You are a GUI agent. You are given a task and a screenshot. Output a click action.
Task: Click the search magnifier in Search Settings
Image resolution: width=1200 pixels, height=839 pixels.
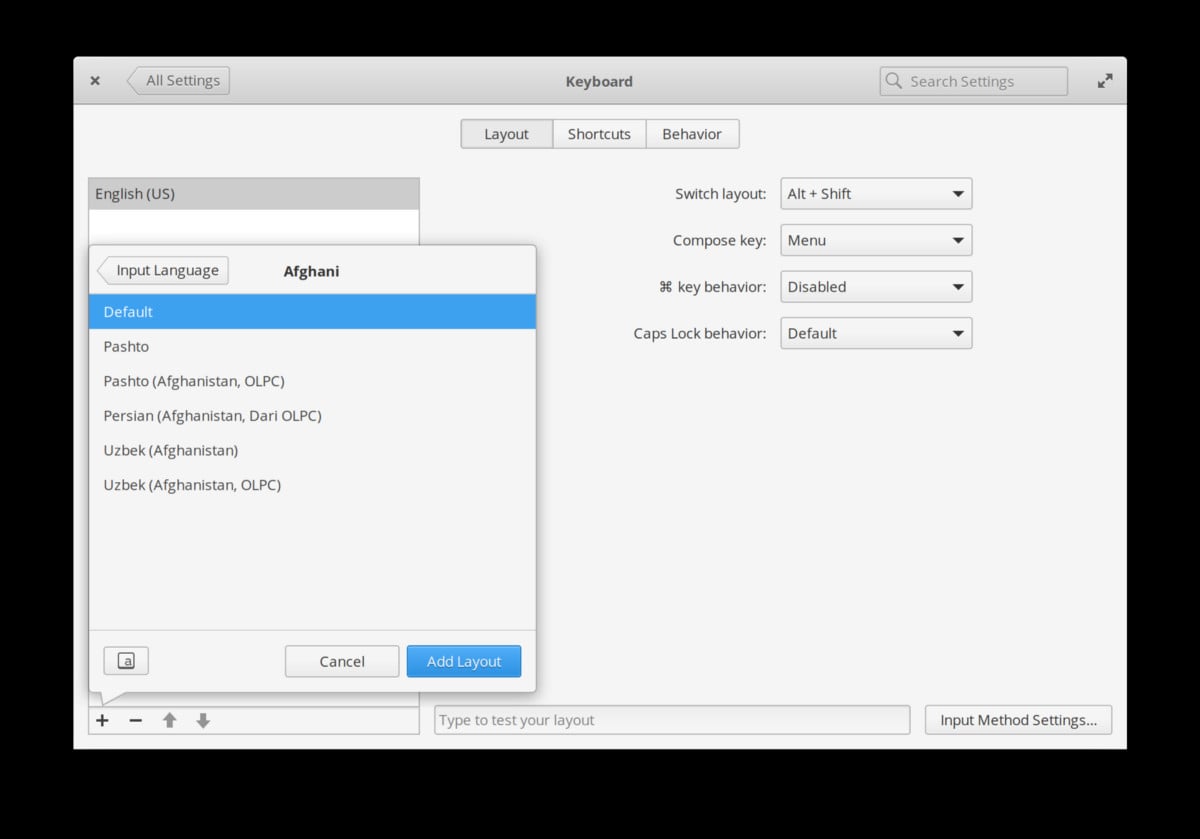click(x=893, y=81)
